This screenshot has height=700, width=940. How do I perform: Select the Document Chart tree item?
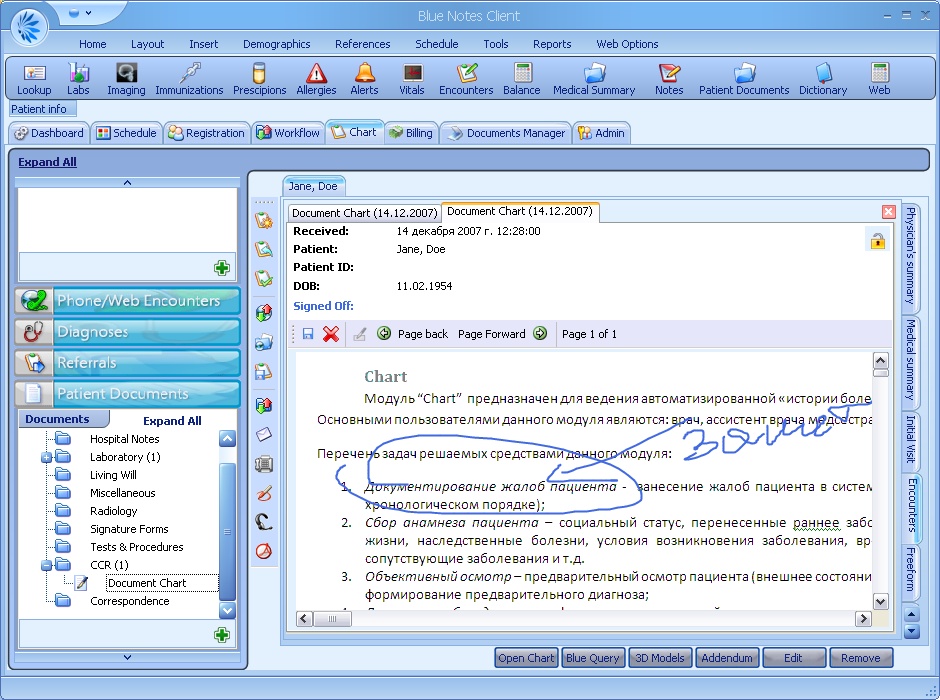coord(147,583)
